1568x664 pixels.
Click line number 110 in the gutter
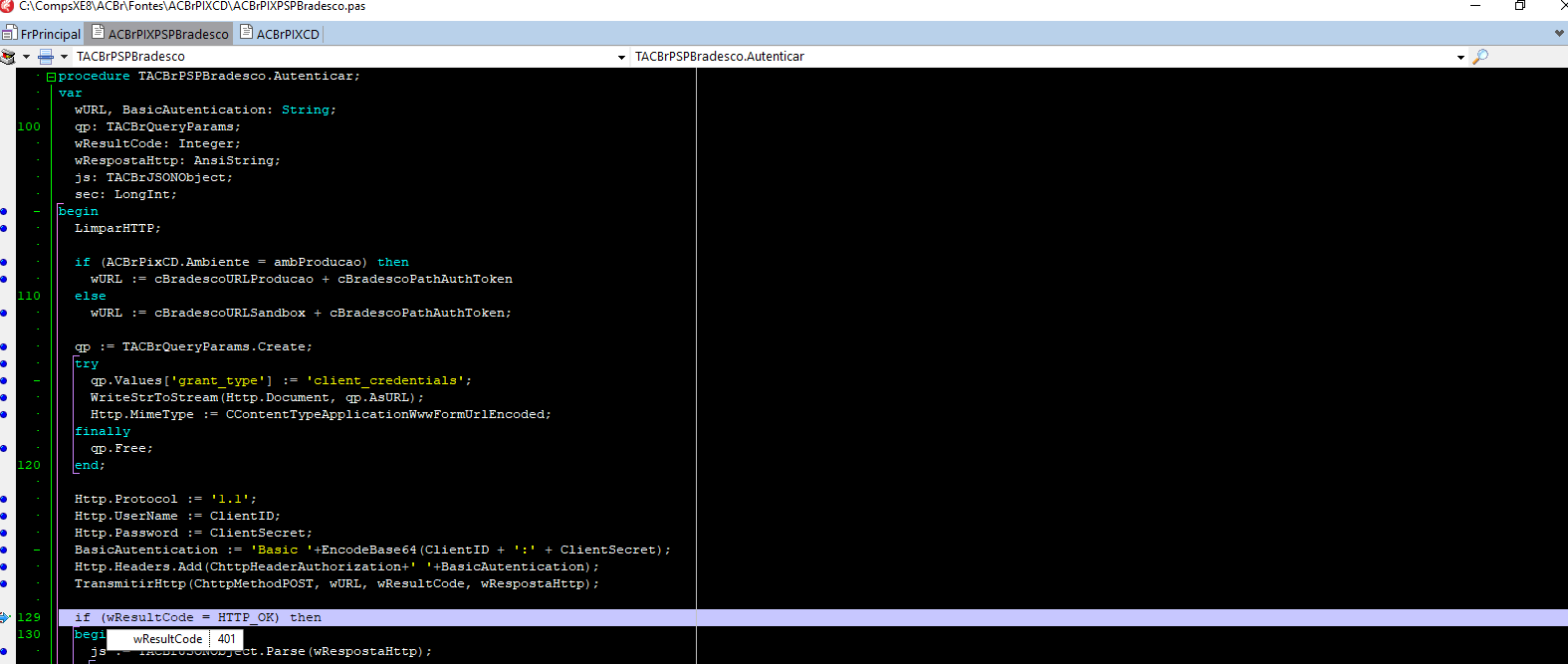click(x=29, y=296)
